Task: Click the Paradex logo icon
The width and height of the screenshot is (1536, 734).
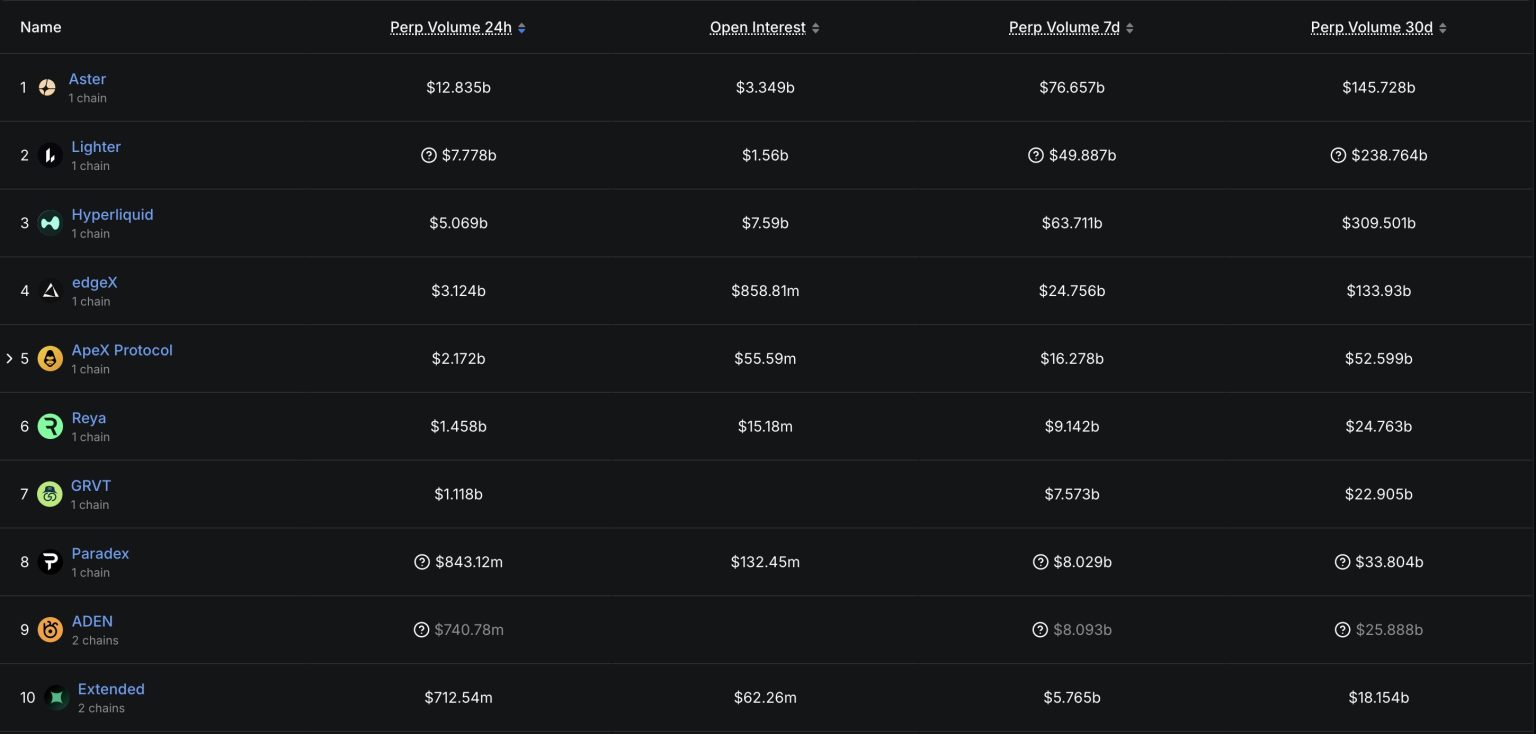Action: [50, 562]
